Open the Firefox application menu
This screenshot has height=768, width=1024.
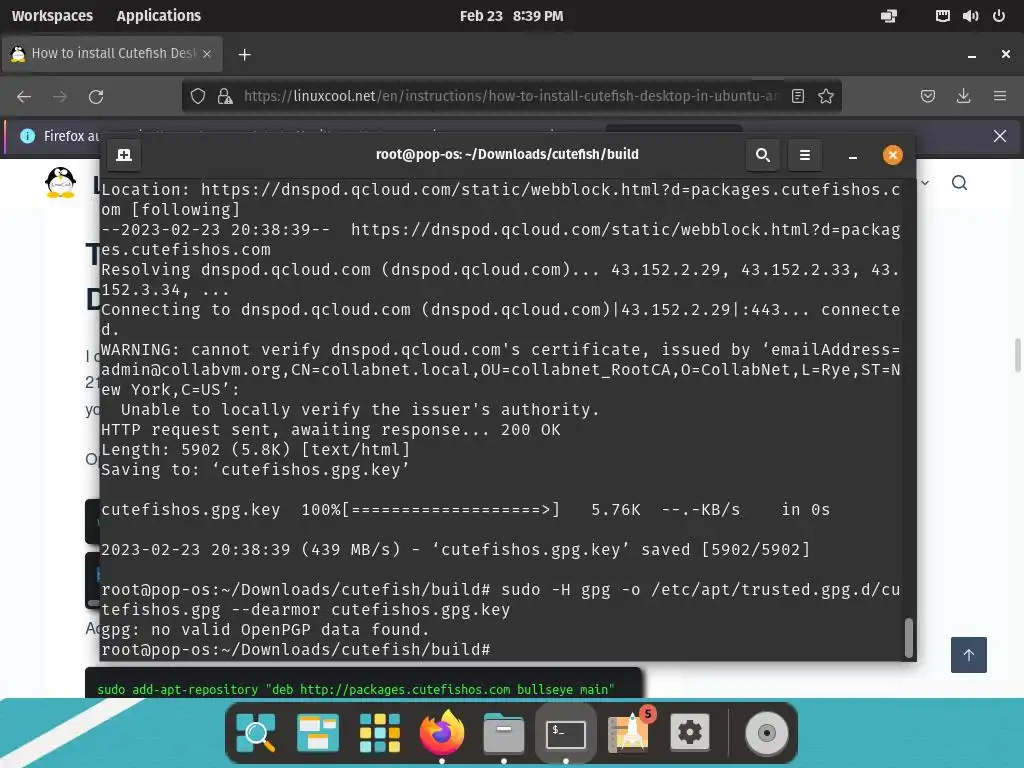pos(999,97)
